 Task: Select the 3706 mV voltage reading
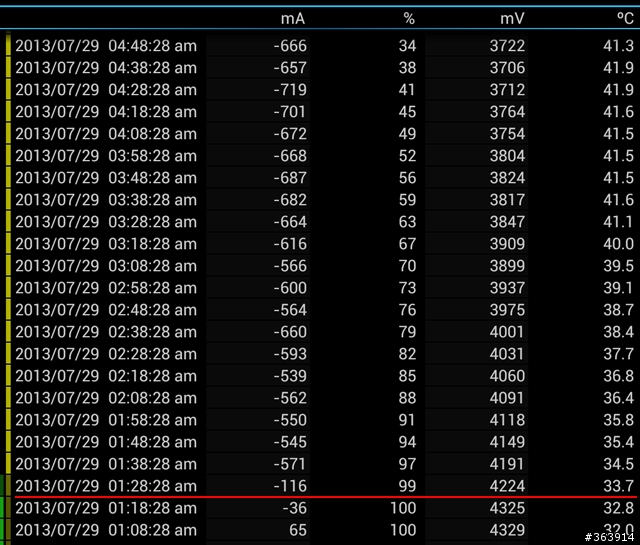click(x=507, y=68)
